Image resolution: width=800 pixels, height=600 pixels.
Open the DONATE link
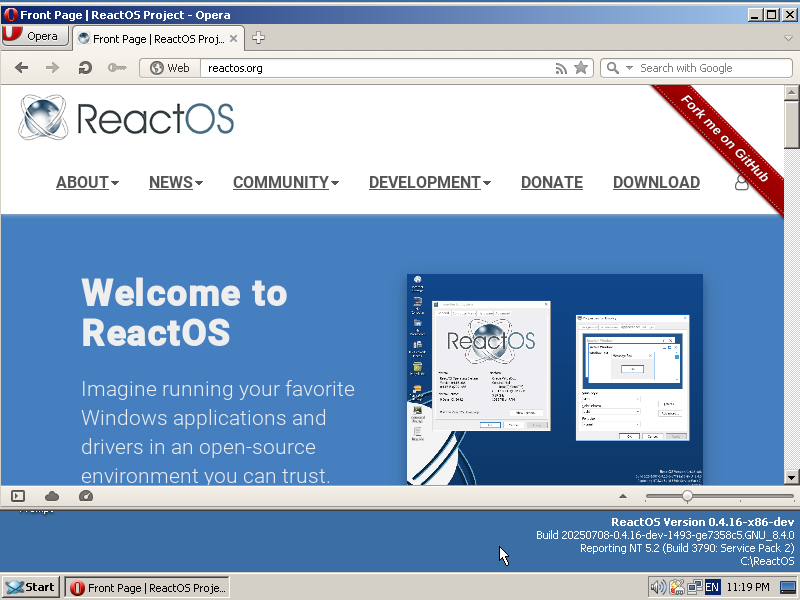[552, 182]
